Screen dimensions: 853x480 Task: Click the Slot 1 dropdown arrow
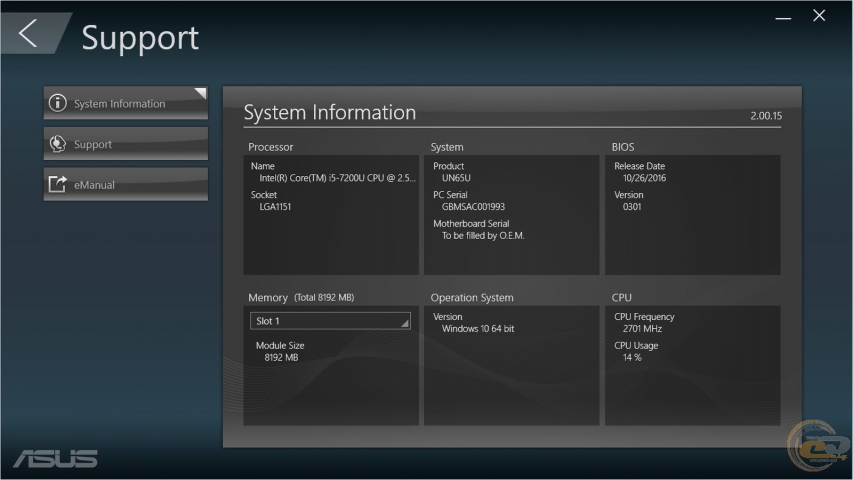pyautogui.click(x=405, y=323)
